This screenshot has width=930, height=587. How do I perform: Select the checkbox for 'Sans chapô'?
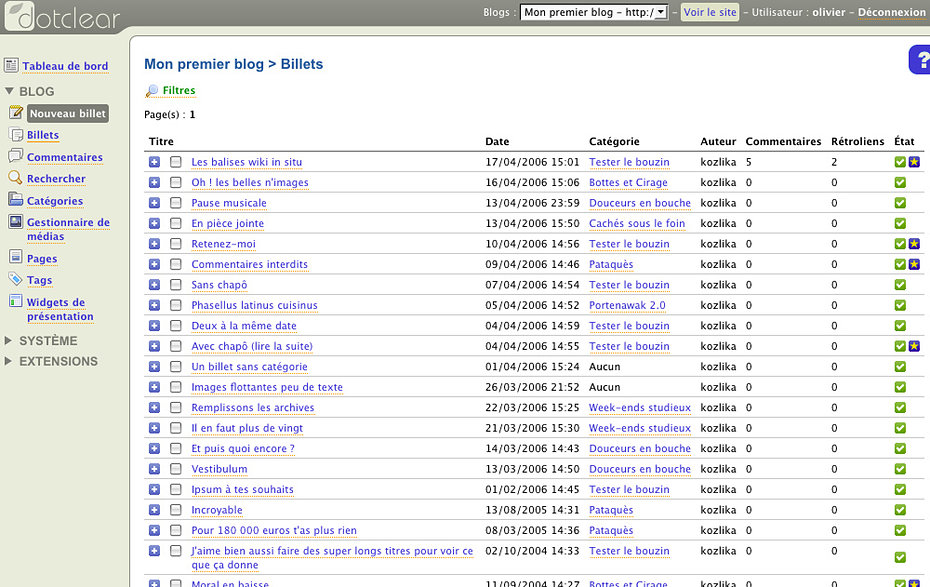176,285
